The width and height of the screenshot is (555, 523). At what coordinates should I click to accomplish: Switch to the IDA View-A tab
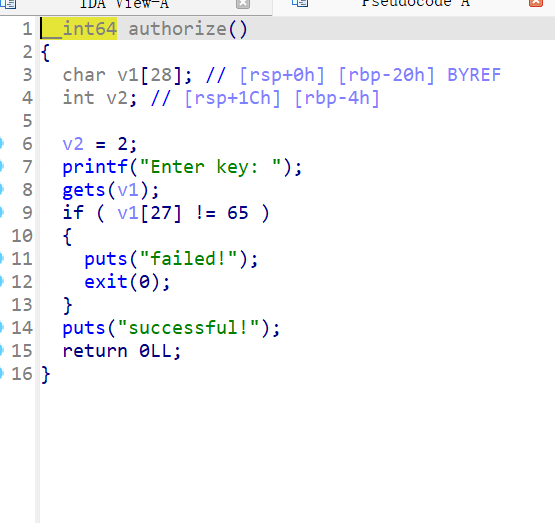click(124, 4)
